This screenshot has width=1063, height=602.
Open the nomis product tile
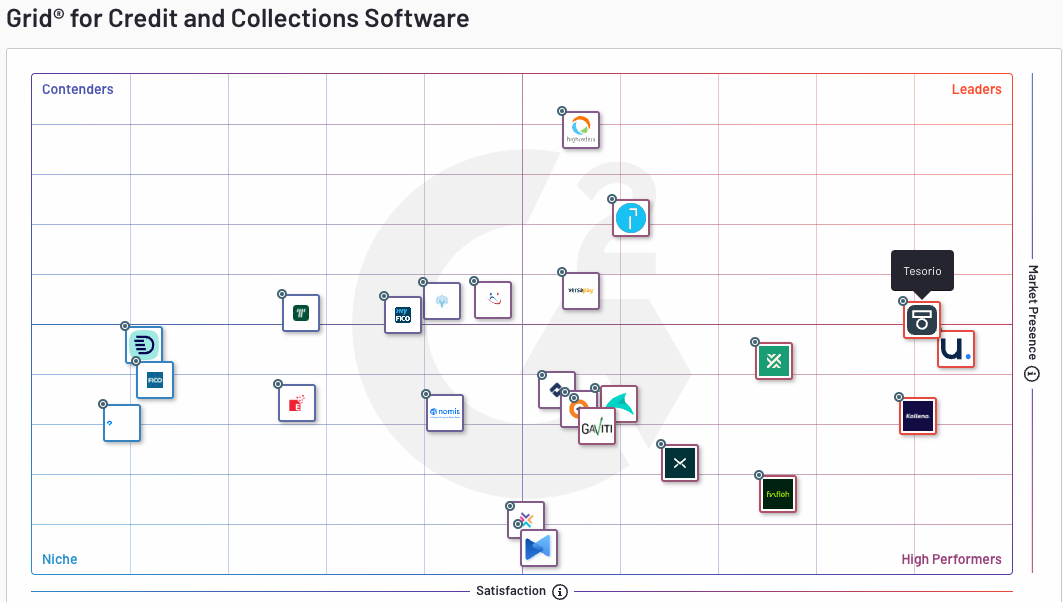click(x=445, y=412)
